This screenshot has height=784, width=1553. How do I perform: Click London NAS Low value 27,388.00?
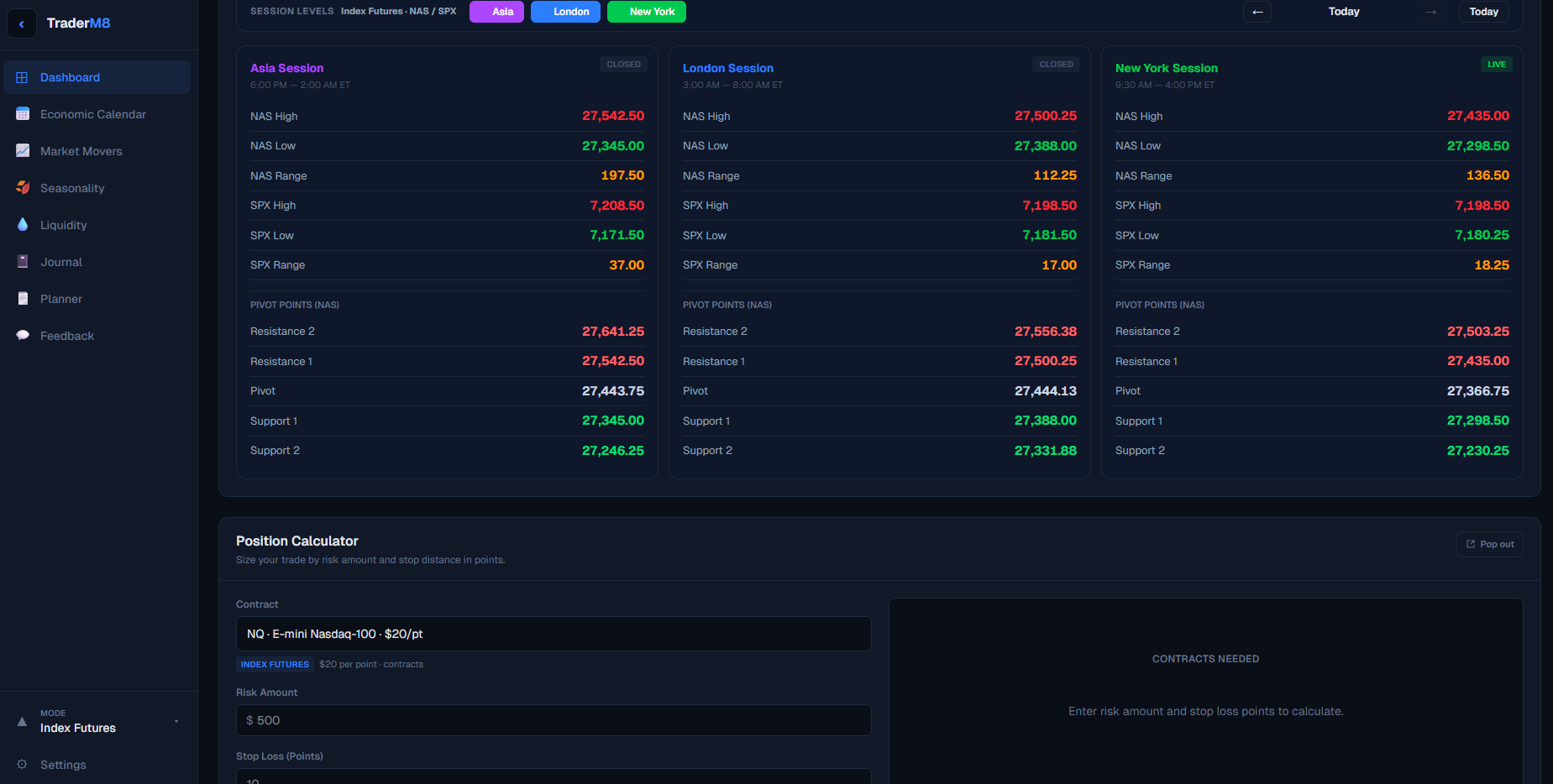pyautogui.click(x=1046, y=146)
